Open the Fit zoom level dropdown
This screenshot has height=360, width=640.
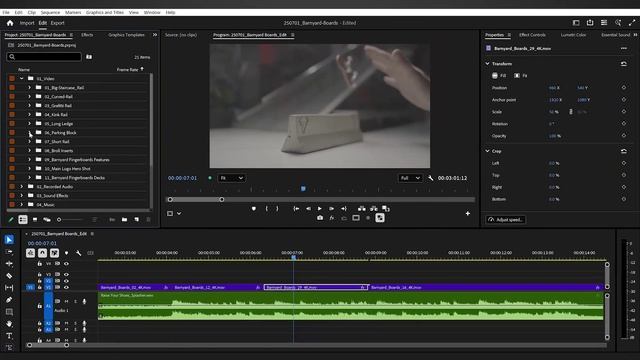(231, 178)
